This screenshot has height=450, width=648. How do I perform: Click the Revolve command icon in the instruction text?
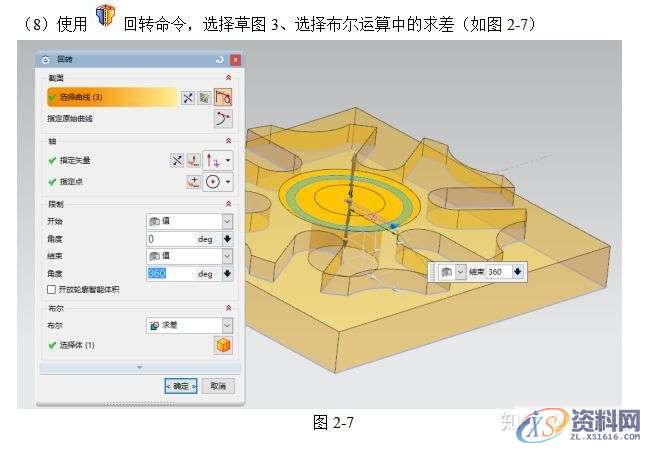pos(106,16)
